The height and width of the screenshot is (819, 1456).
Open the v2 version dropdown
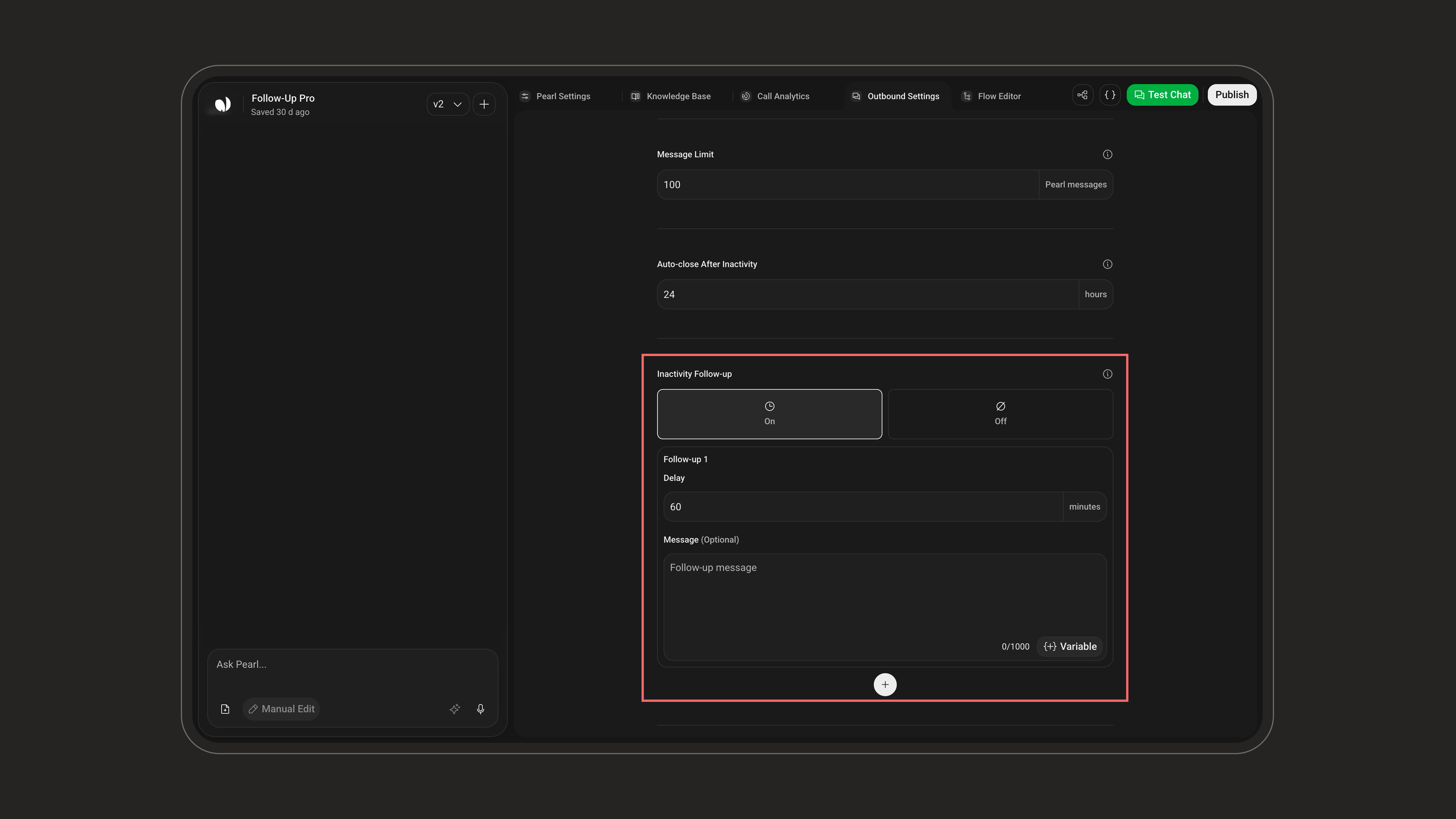coord(448,105)
